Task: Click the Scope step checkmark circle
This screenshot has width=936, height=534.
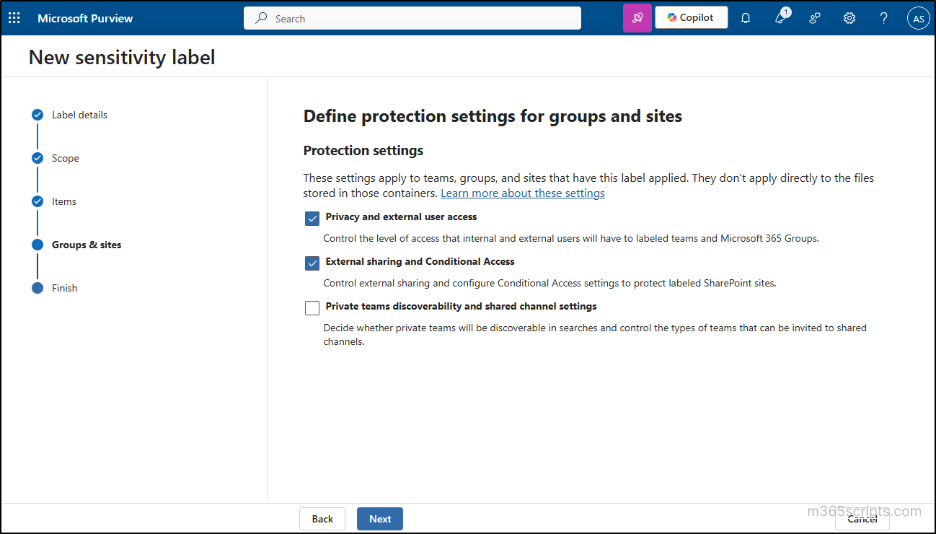Action: coord(38,158)
